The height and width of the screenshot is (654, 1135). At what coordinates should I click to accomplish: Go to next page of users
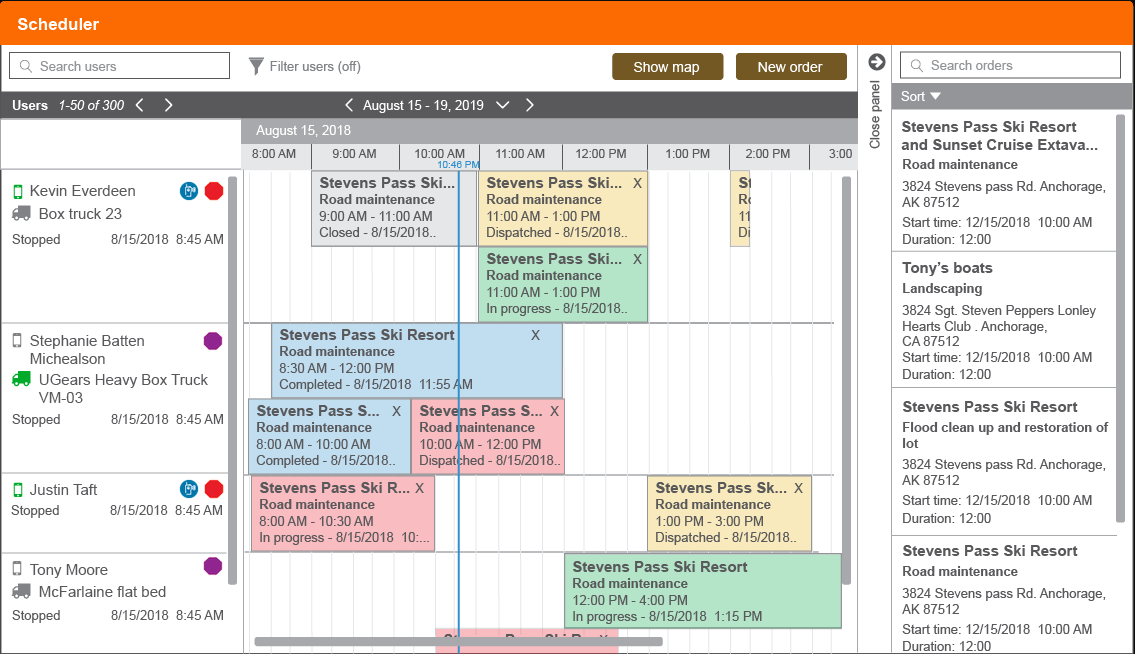click(x=169, y=105)
